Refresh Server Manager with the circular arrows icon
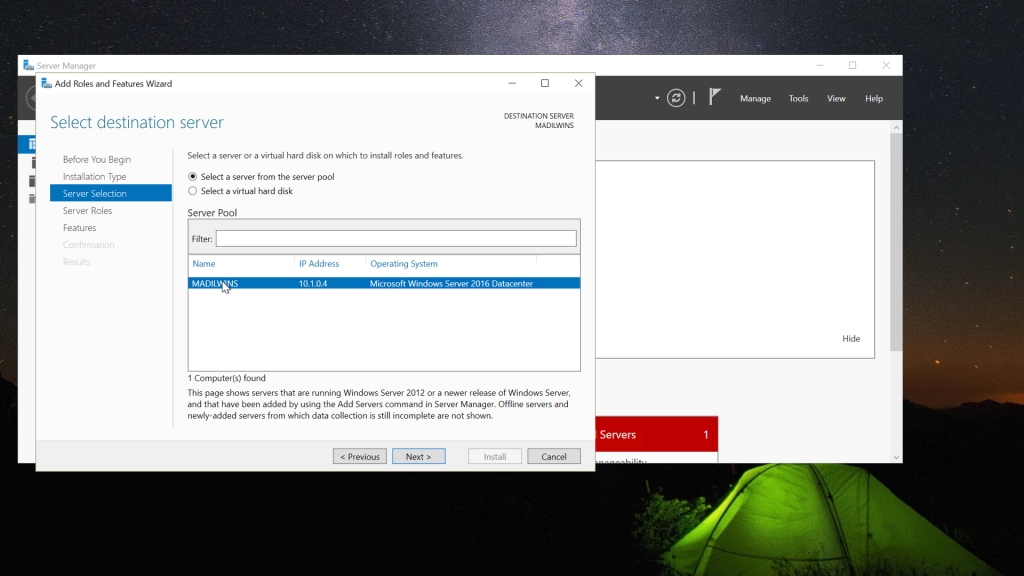 (676, 99)
